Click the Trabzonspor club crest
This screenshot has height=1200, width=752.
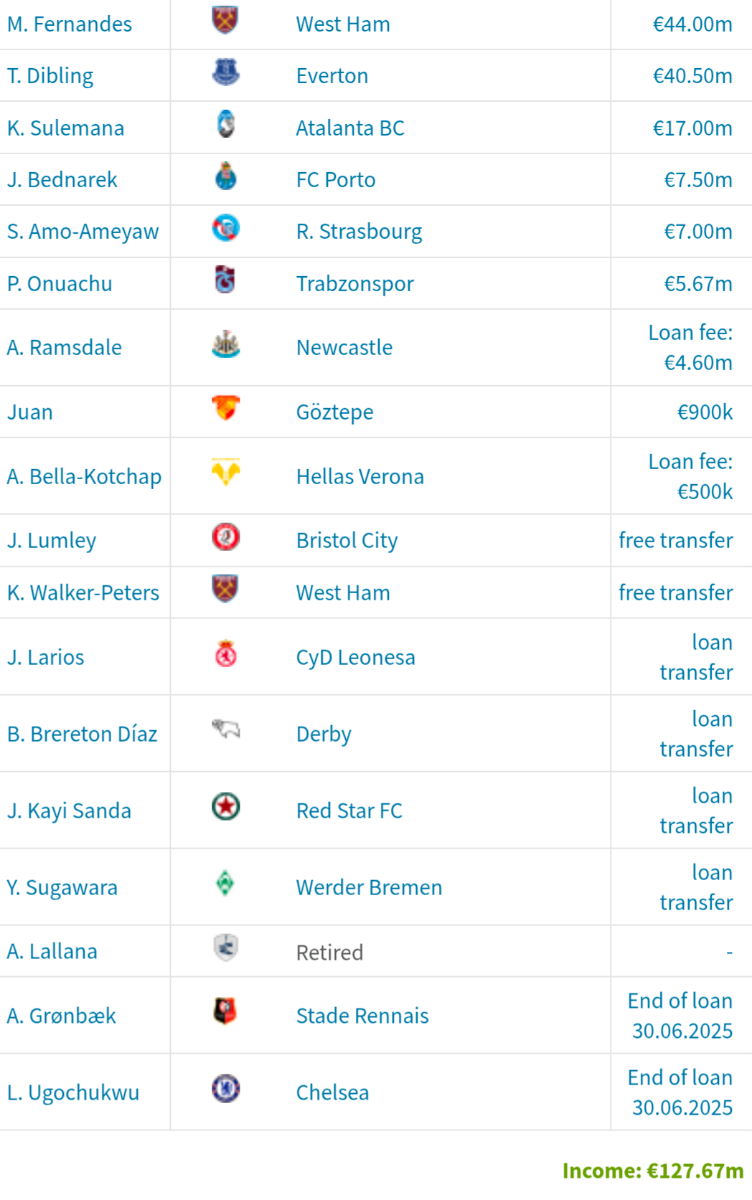226,281
